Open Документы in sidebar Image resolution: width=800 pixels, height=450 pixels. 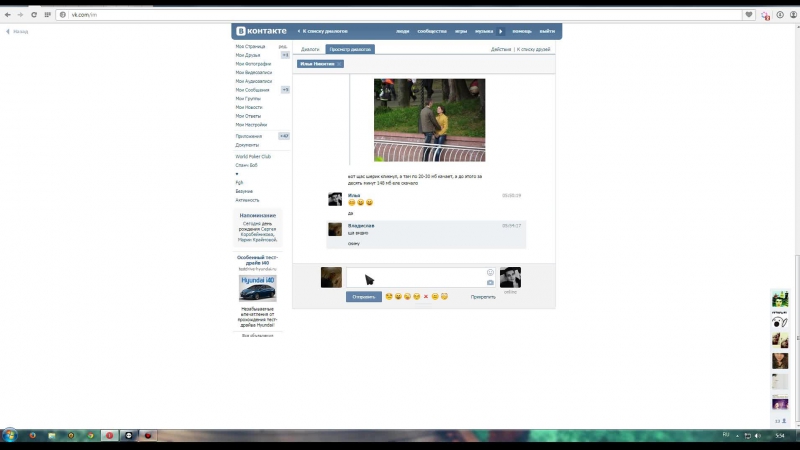(x=247, y=145)
